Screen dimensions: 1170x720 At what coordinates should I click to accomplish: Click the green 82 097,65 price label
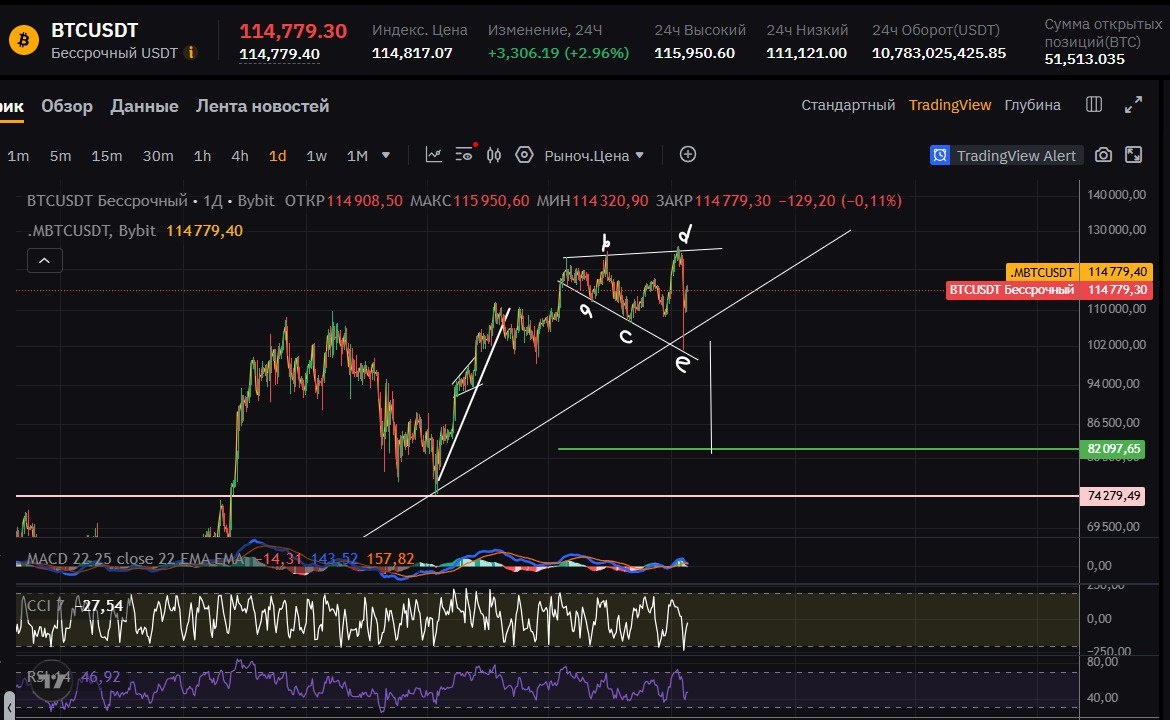pos(1112,448)
